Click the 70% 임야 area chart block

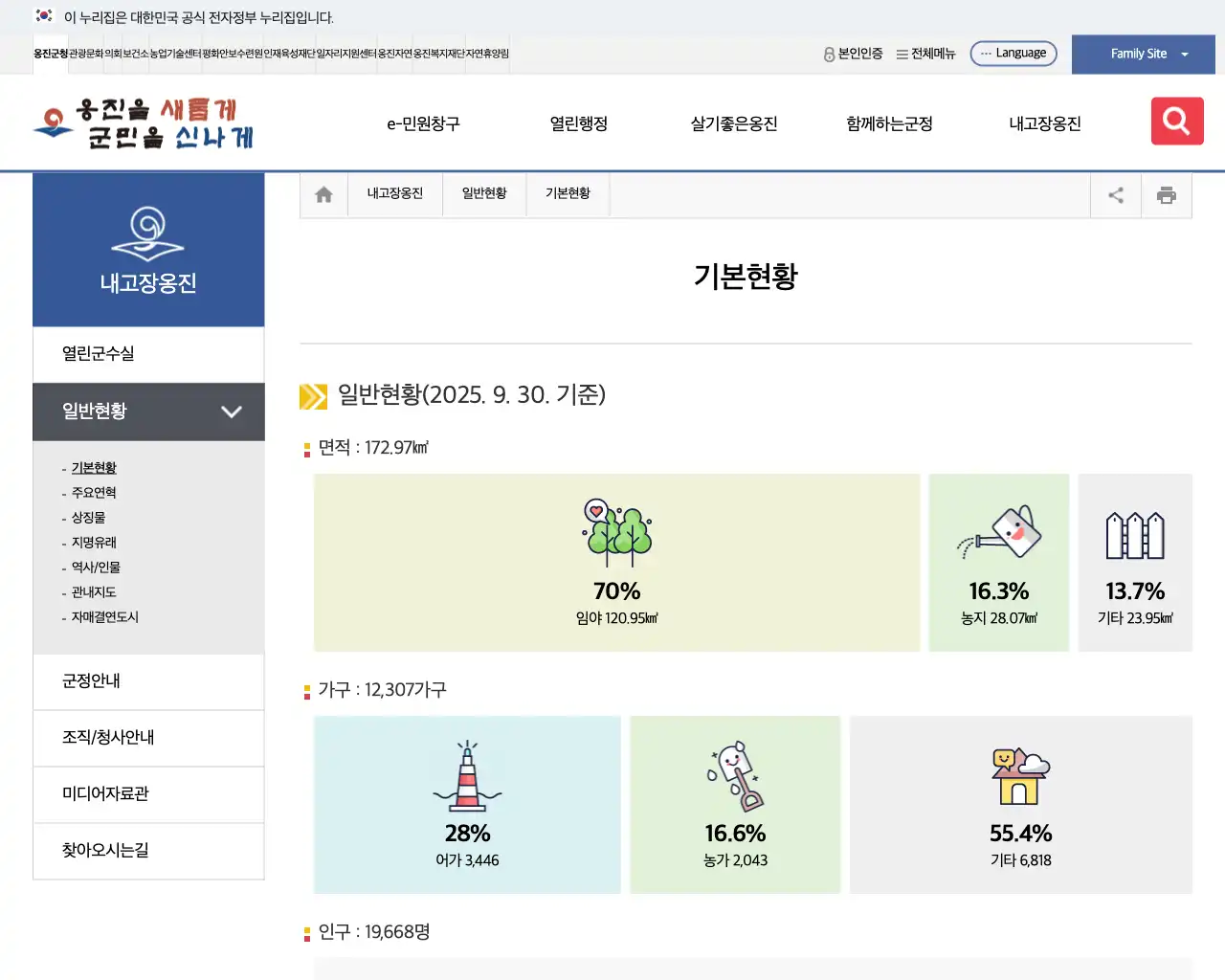tap(616, 563)
